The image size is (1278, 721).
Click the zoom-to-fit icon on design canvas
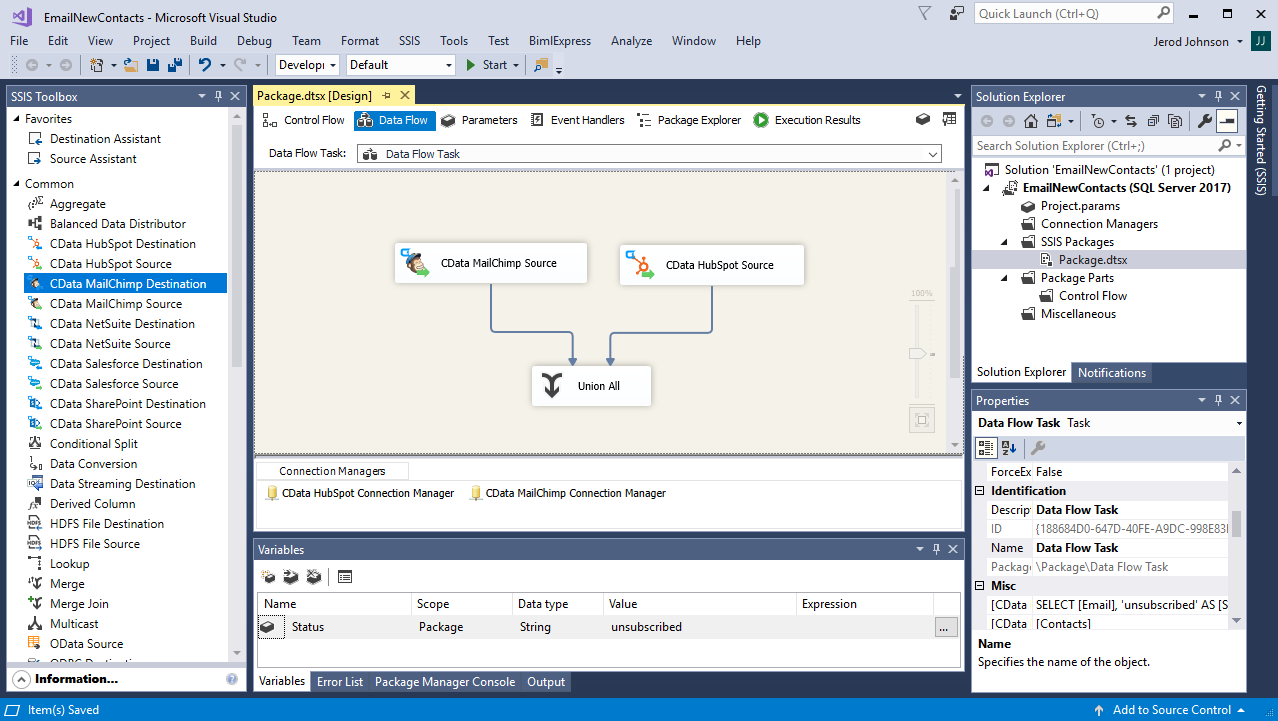coord(922,419)
